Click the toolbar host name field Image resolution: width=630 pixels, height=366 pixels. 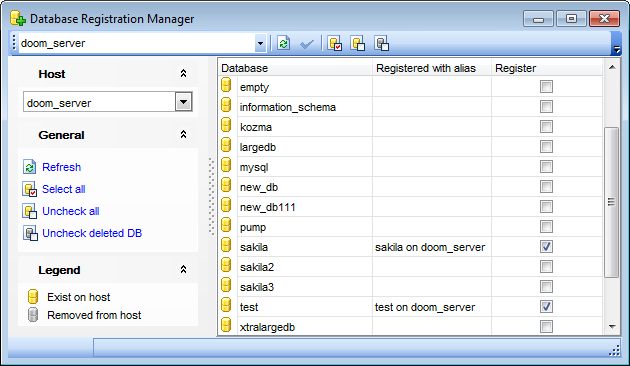(x=137, y=43)
